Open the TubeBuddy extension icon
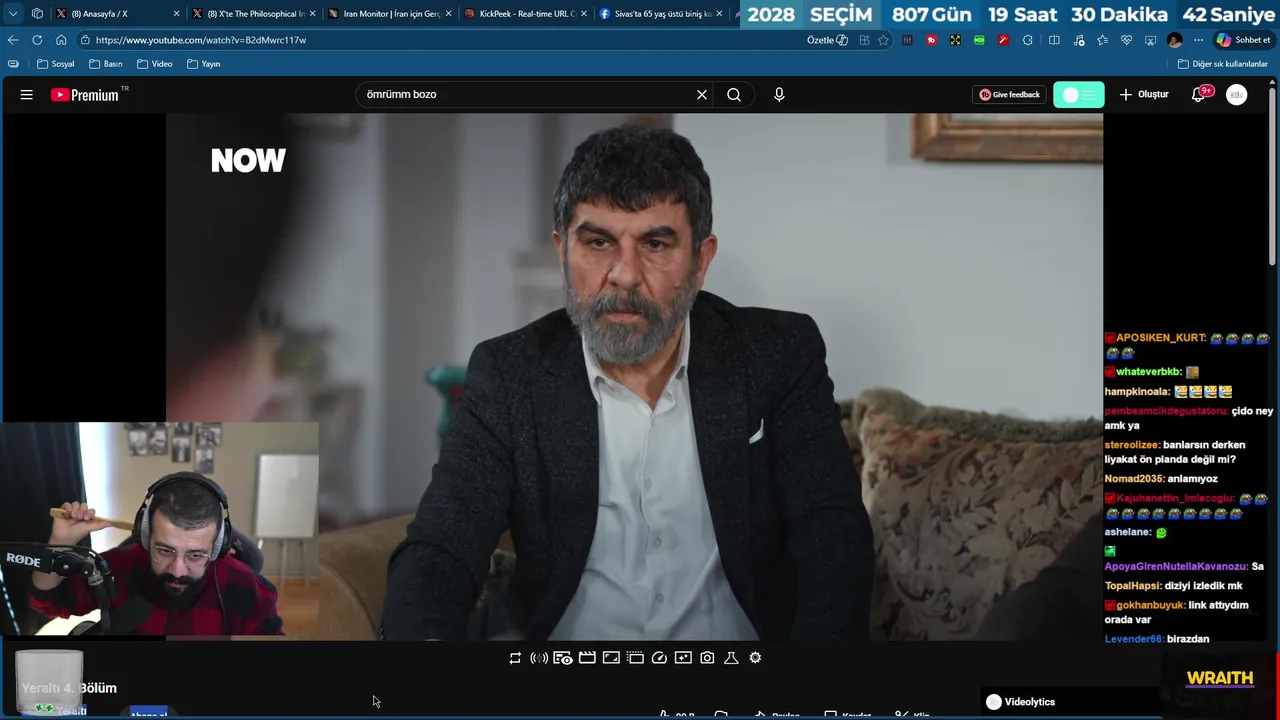 click(x=931, y=40)
